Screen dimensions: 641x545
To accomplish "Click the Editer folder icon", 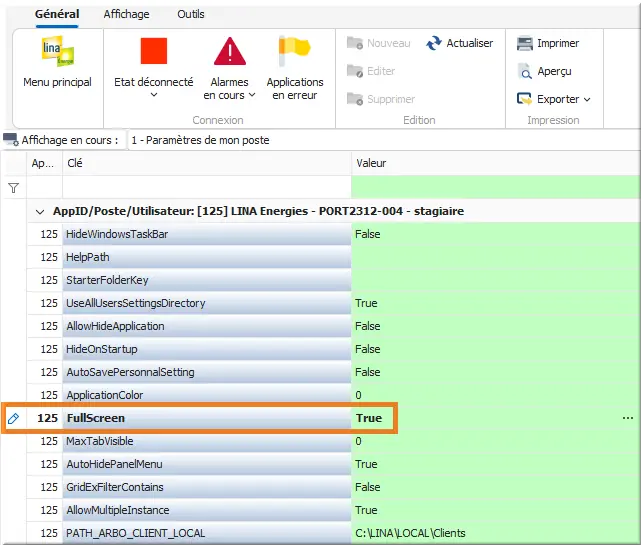I will 354,71.
